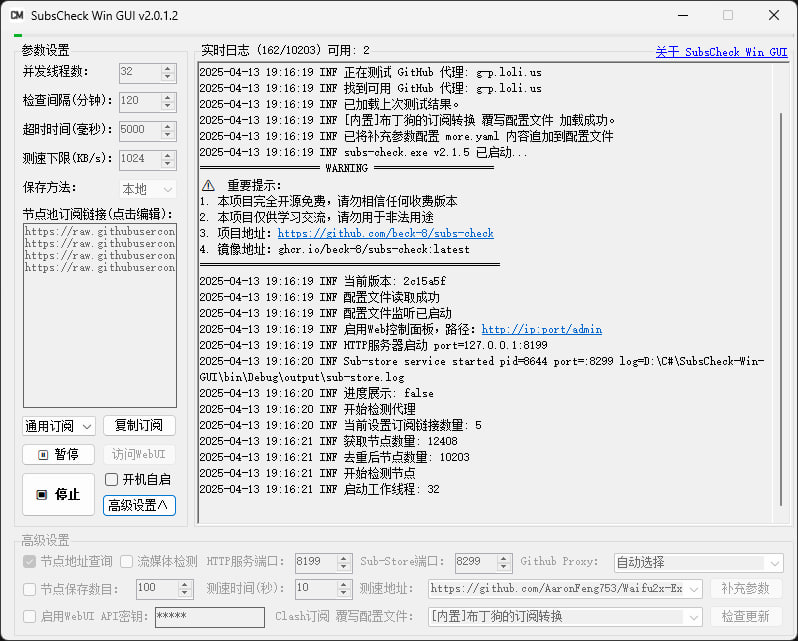The height and width of the screenshot is (641, 798).
Task: Toggle the 流媒体检测 checkbox
Action: click(126, 562)
